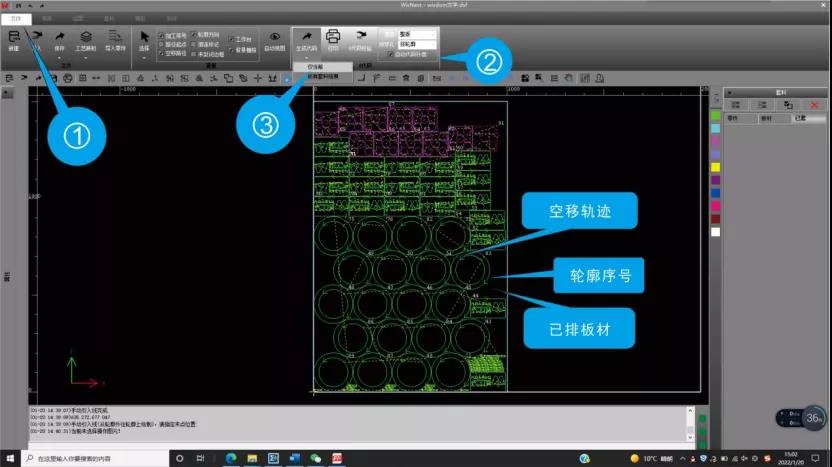The image size is (832, 467).
Task: Activate the 选择 arrow cursor tool
Action: coord(144,36)
